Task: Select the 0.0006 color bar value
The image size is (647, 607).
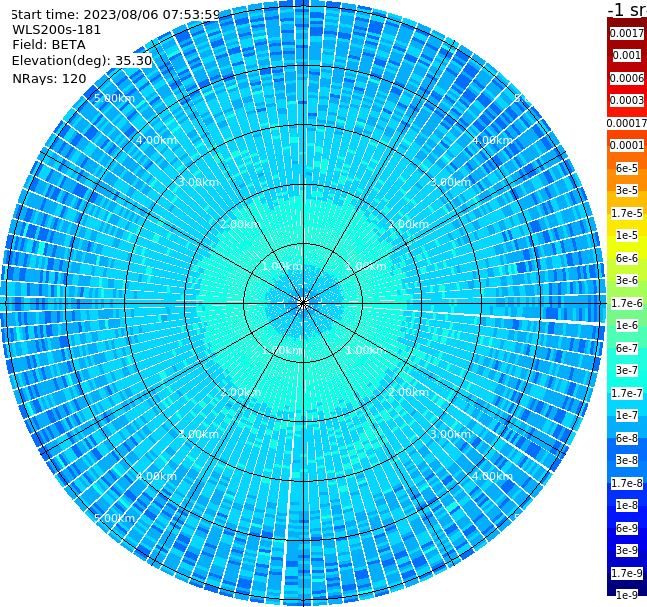Action: [x=627, y=78]
